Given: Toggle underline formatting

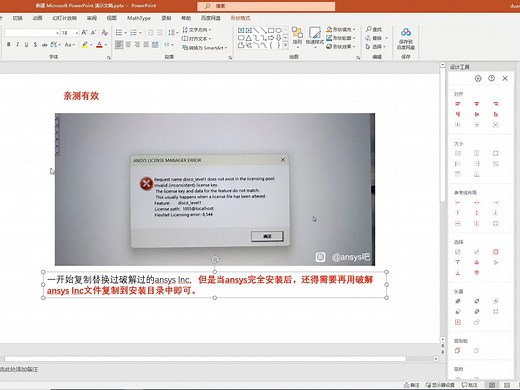Looking at the screenshot, I should [26, 44].
